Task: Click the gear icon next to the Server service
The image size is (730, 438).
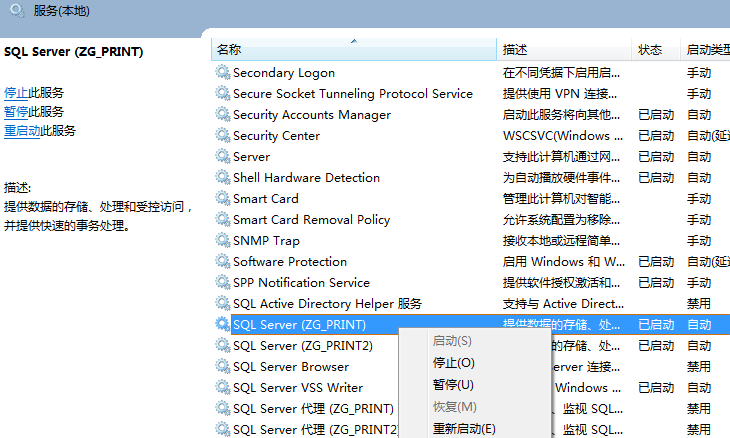Action: pyautogui.click(x=223, y=156)
